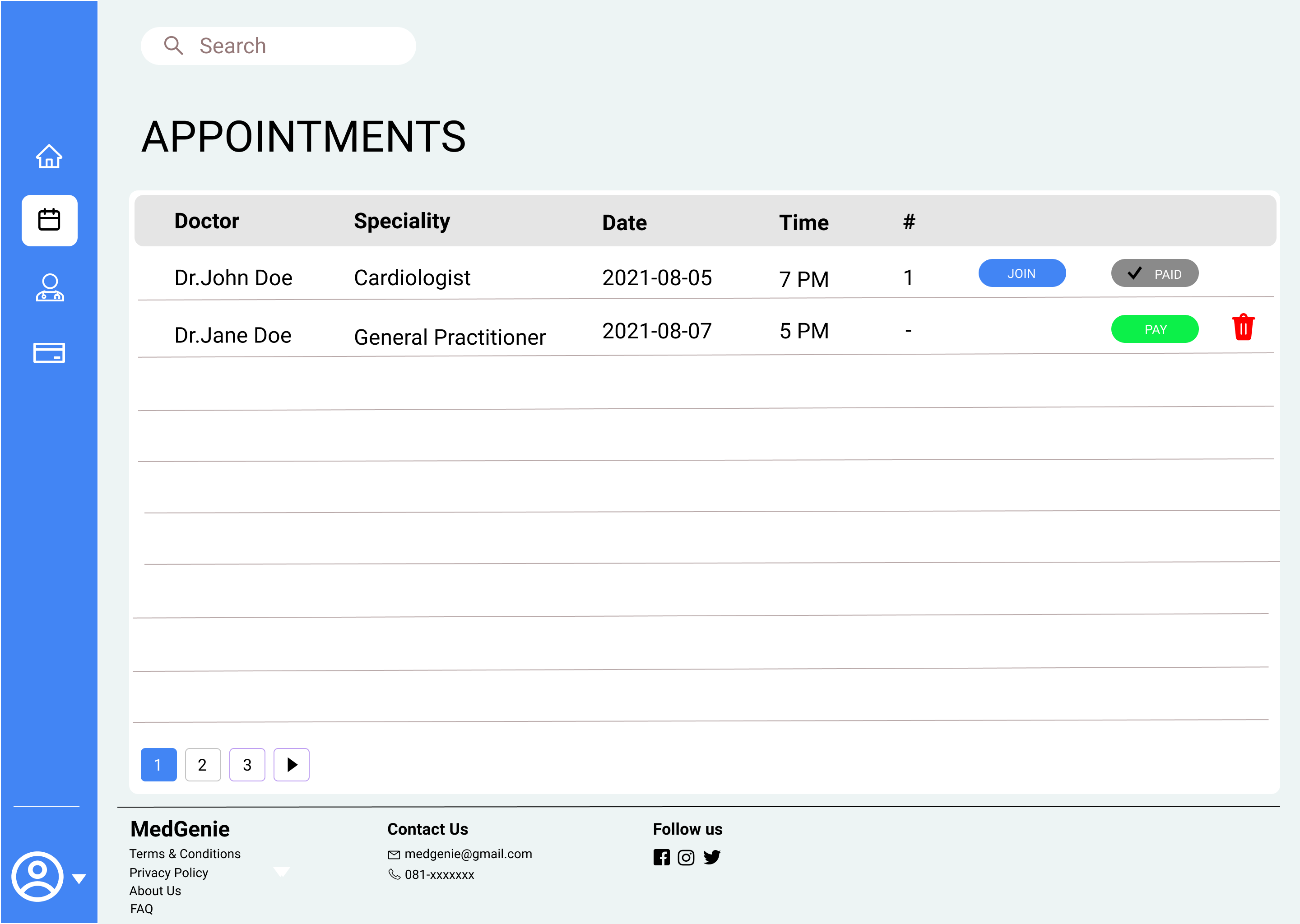1300x924 pixels.
Task: Open the Terms & Conditions link
Action: 185,854
